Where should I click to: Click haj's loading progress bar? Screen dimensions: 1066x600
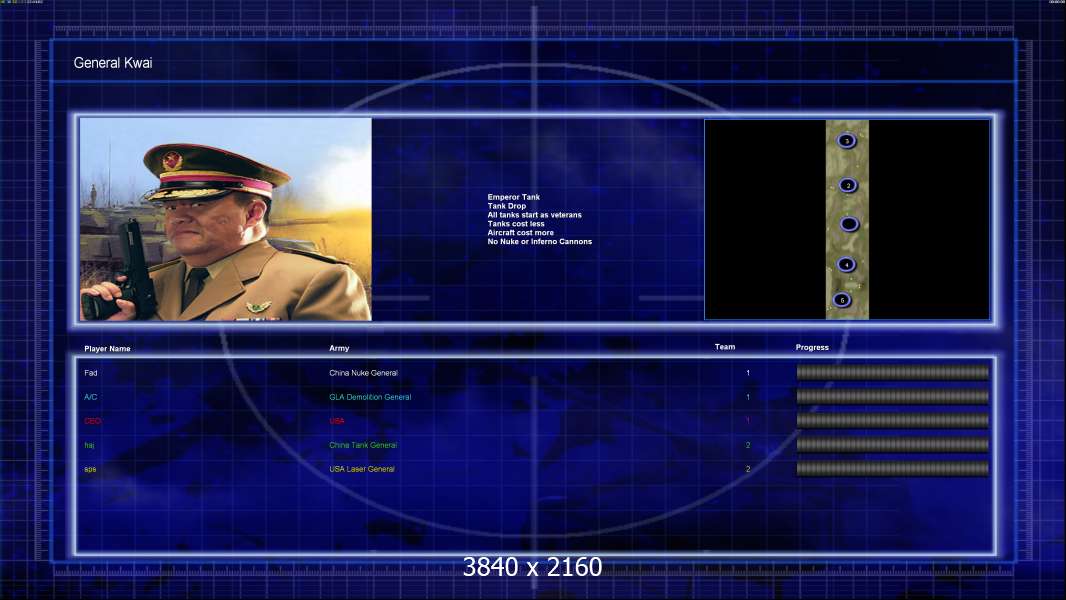point(893,444)
